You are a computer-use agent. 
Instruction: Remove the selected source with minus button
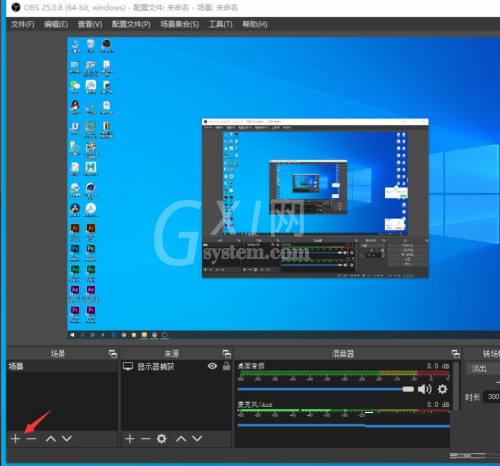[x=146, y=439]
